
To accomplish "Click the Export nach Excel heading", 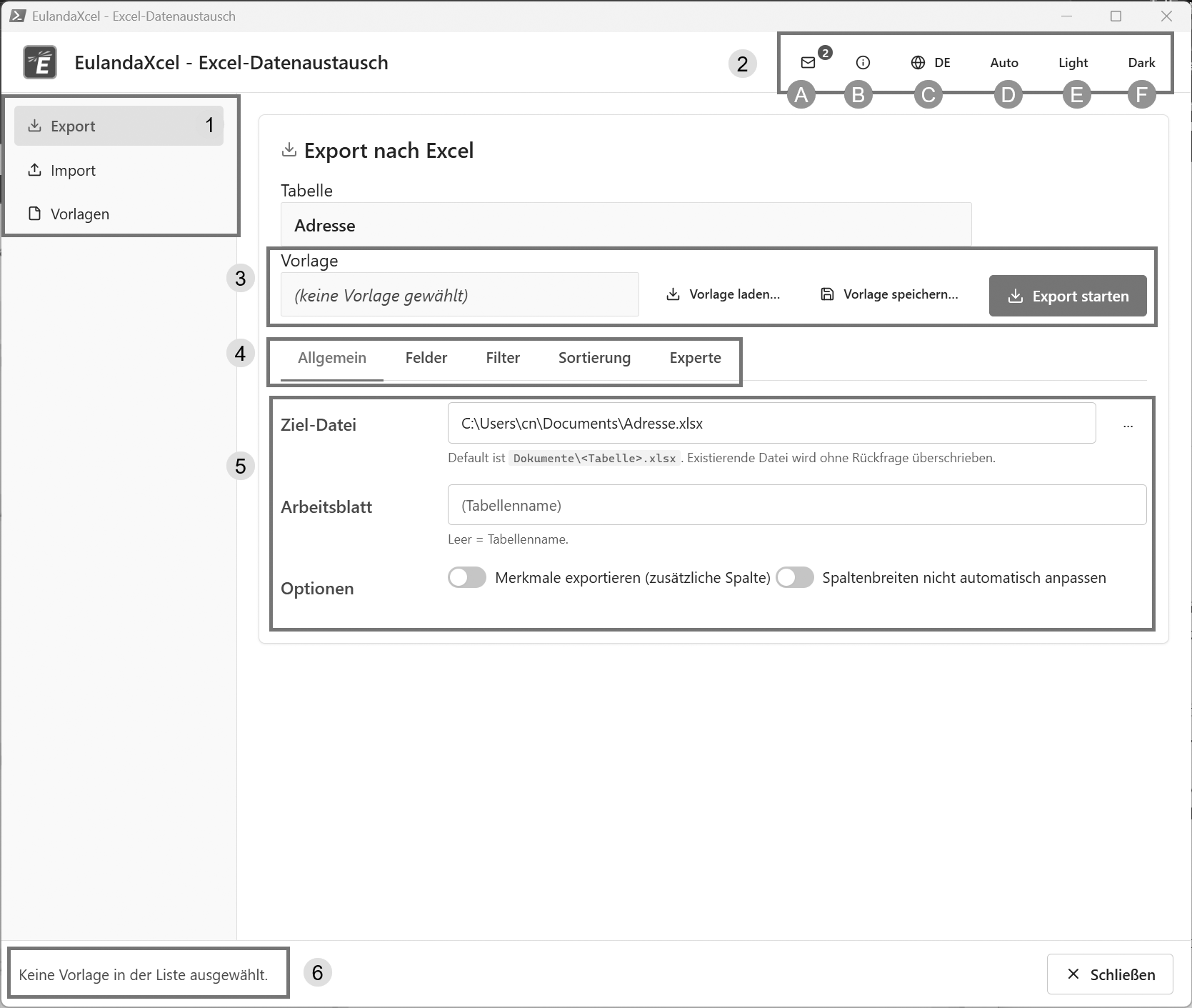I will [389, 151].
